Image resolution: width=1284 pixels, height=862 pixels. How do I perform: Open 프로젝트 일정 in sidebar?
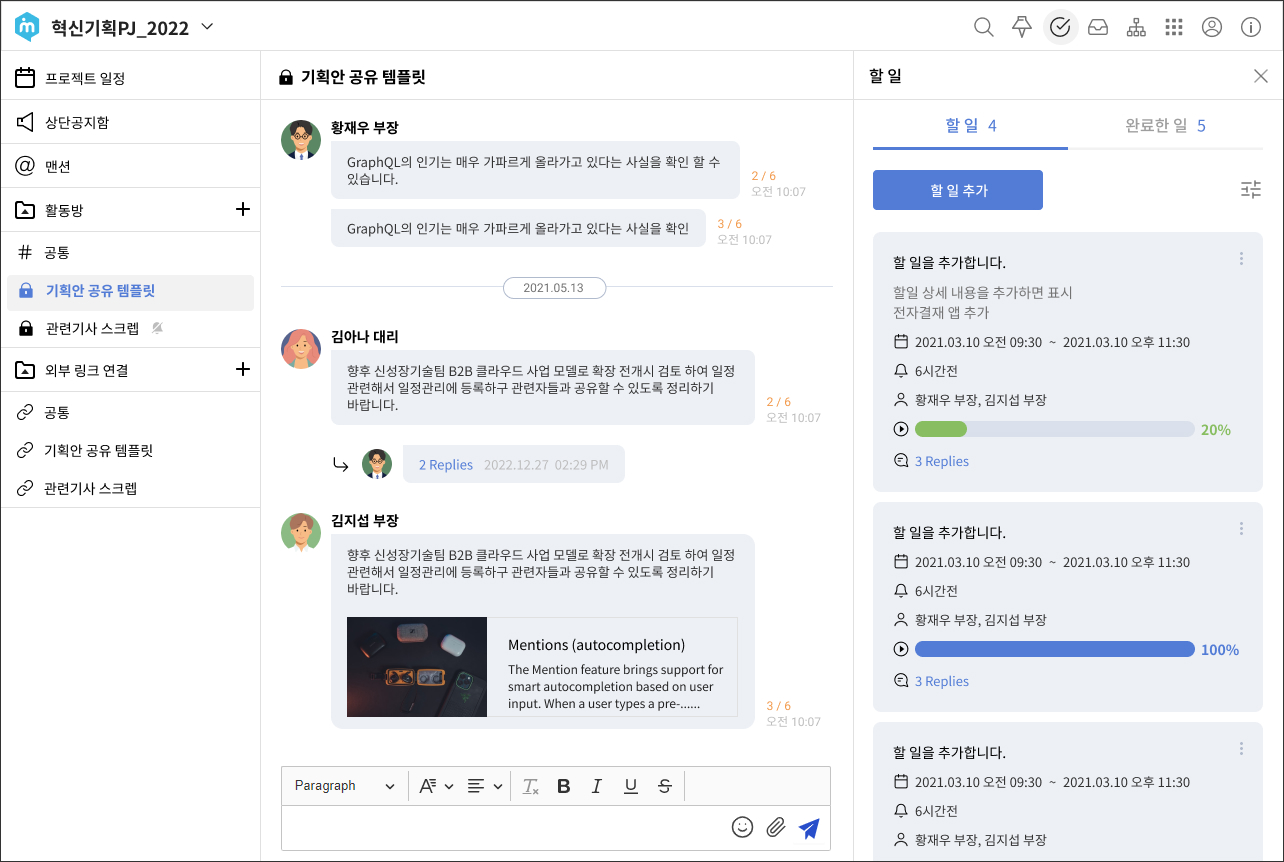130,78
